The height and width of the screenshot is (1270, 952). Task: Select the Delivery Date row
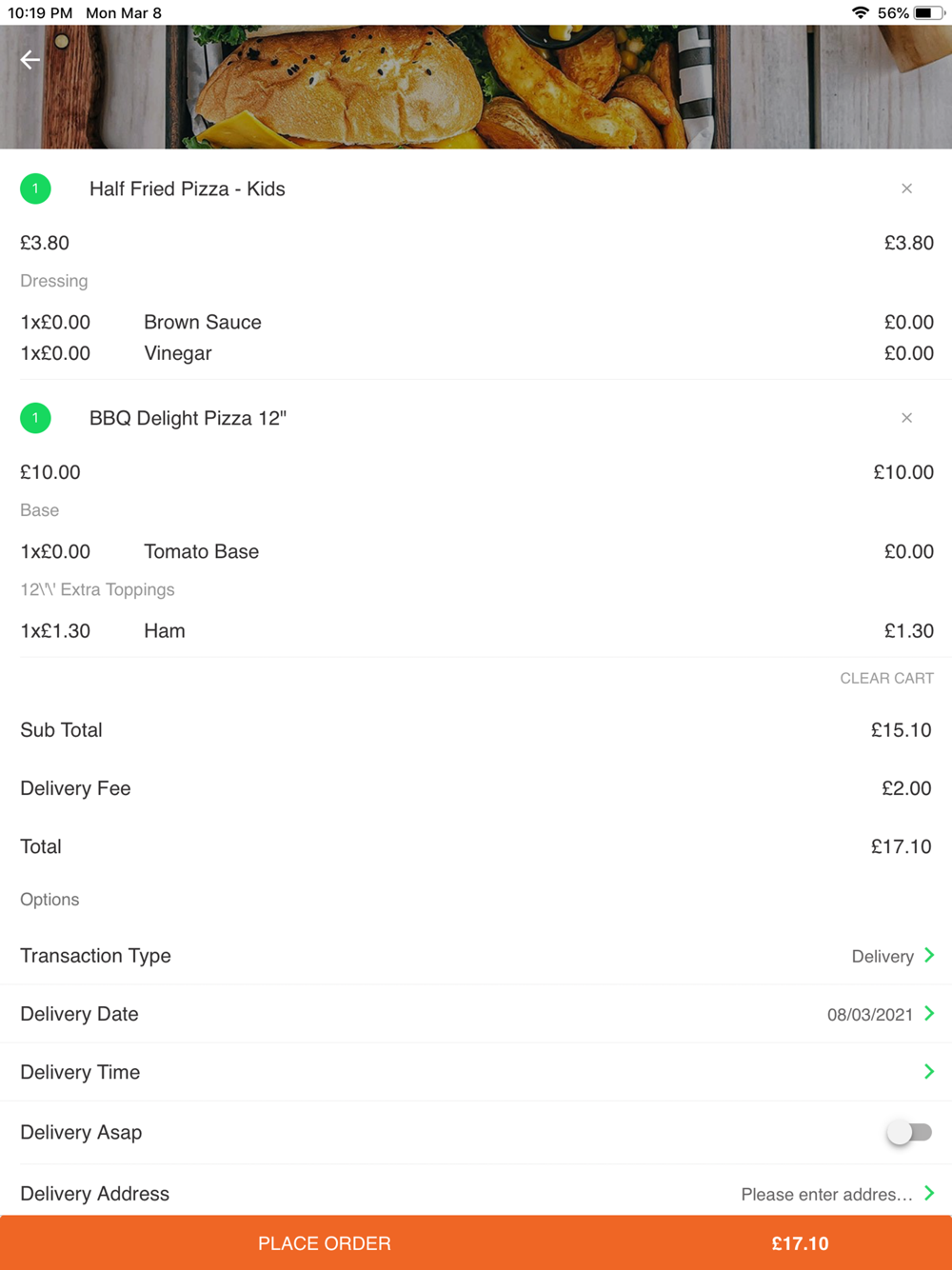pyautogui.click(x=476, y=1014)
